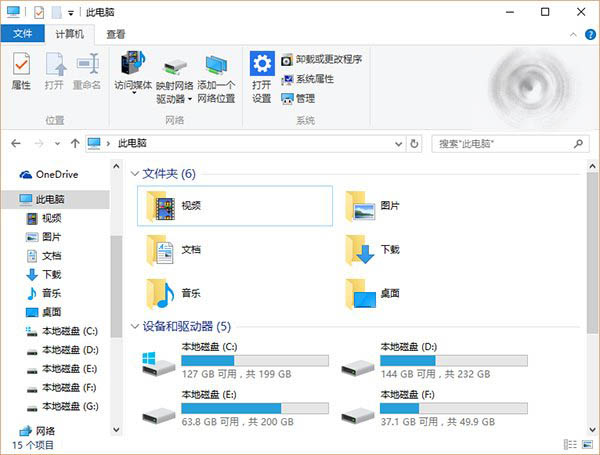This screenshot has width=600, height=455.
Task: Switch to the 文件 tab
Action: point(23,34)
